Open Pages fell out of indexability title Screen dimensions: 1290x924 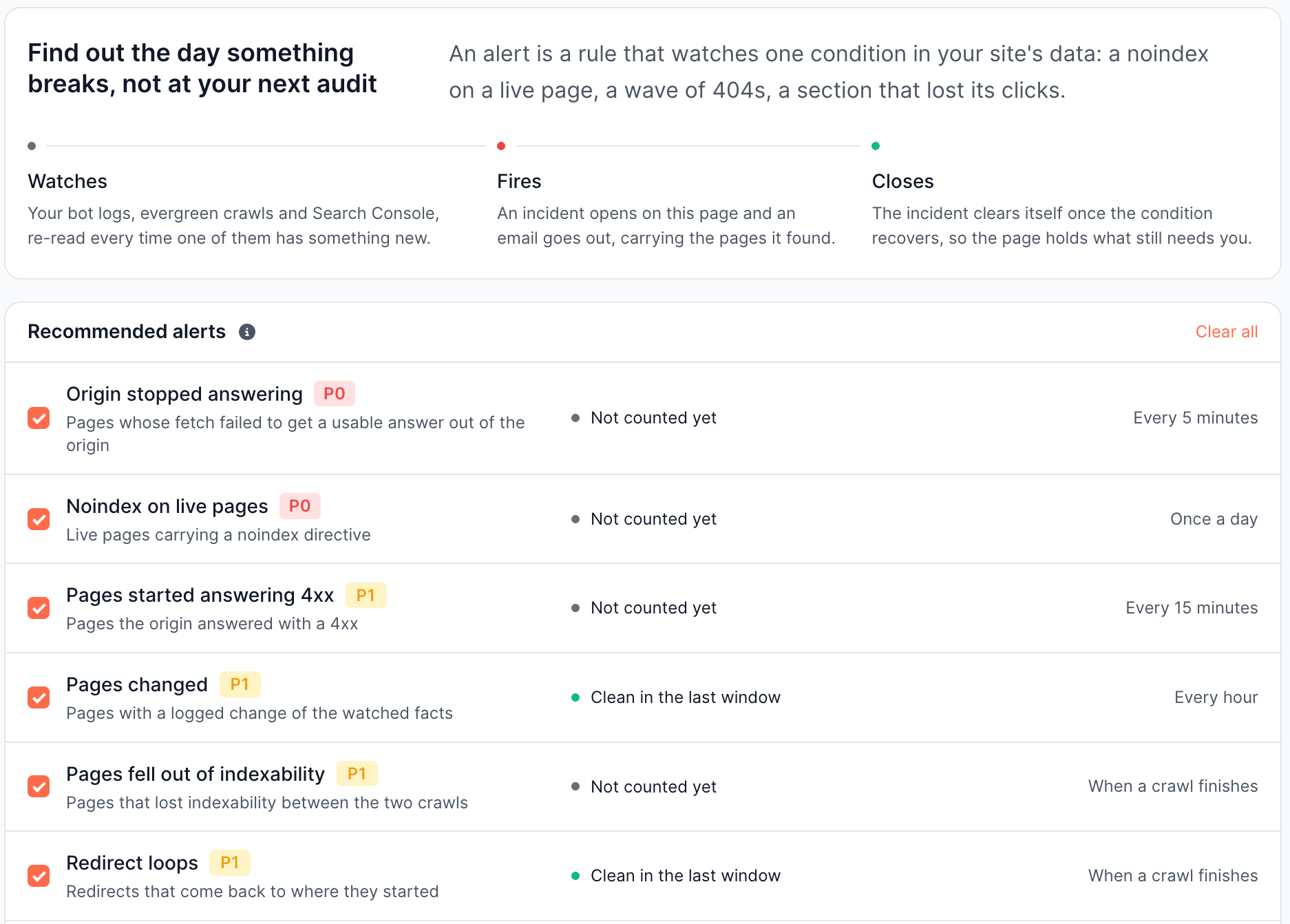(x=195, y=774)
